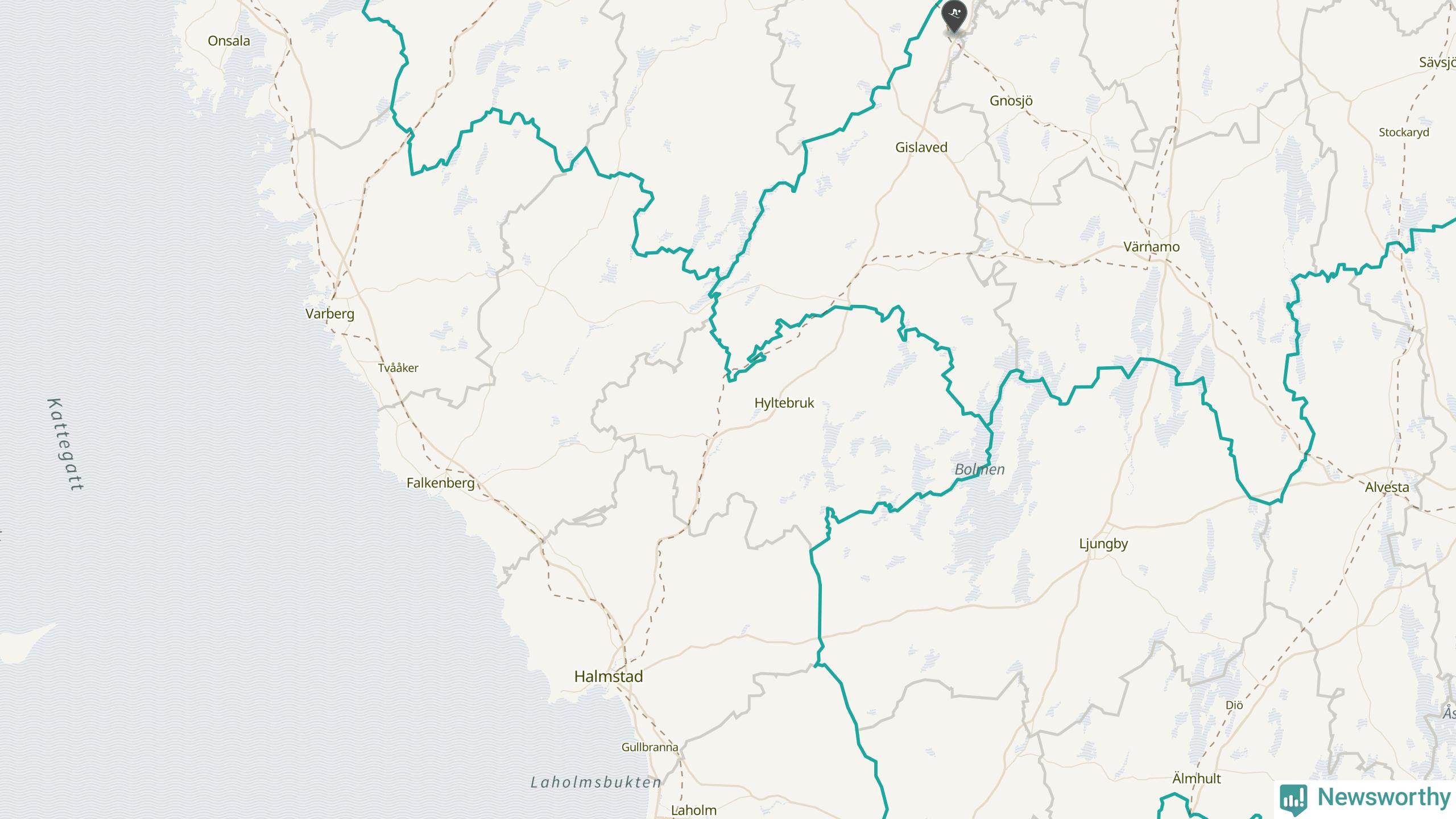Screen dimensions: 1456x819
Task: Select the Bolmen lake label
Action: coord(979,470)
